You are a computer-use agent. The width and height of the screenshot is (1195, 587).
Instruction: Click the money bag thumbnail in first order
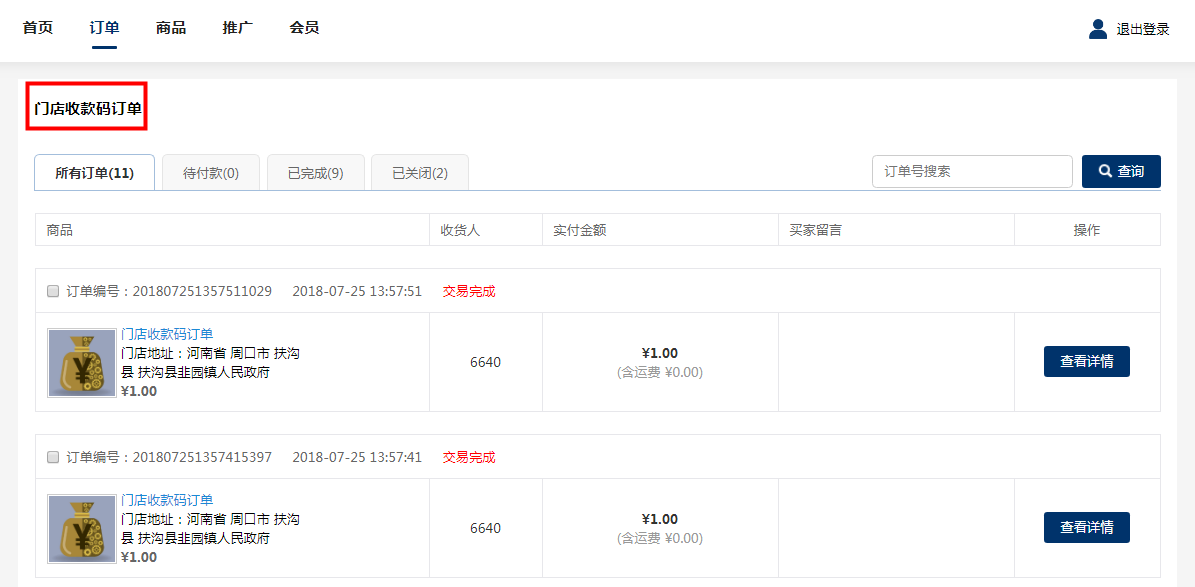click(x=82, y=363)
